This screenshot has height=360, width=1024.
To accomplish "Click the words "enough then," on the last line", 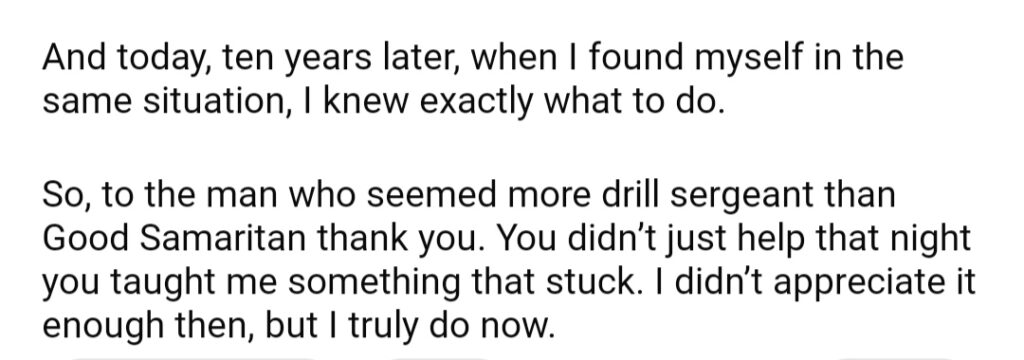I will 149,326.
